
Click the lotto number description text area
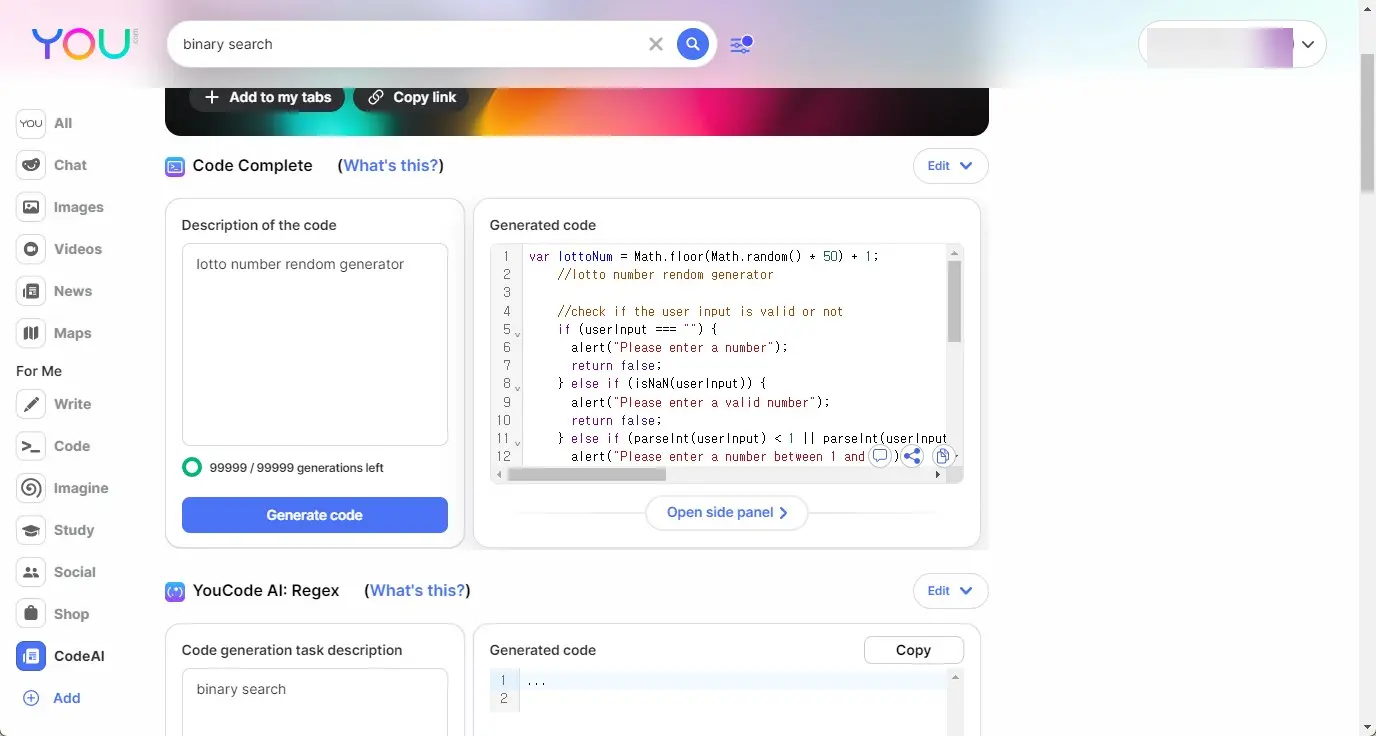coord(315,344)
